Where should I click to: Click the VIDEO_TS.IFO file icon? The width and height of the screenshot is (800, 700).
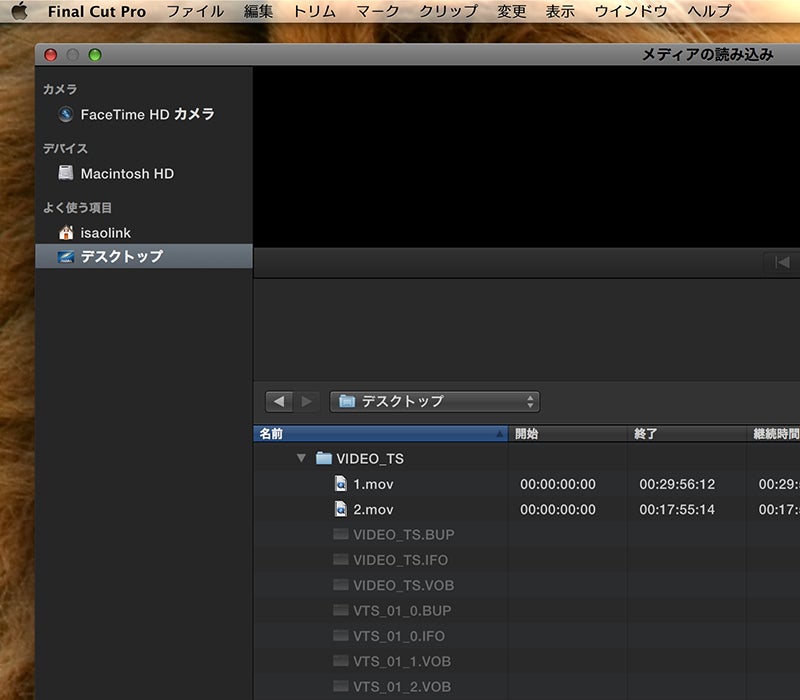click(x=341, y=560)
